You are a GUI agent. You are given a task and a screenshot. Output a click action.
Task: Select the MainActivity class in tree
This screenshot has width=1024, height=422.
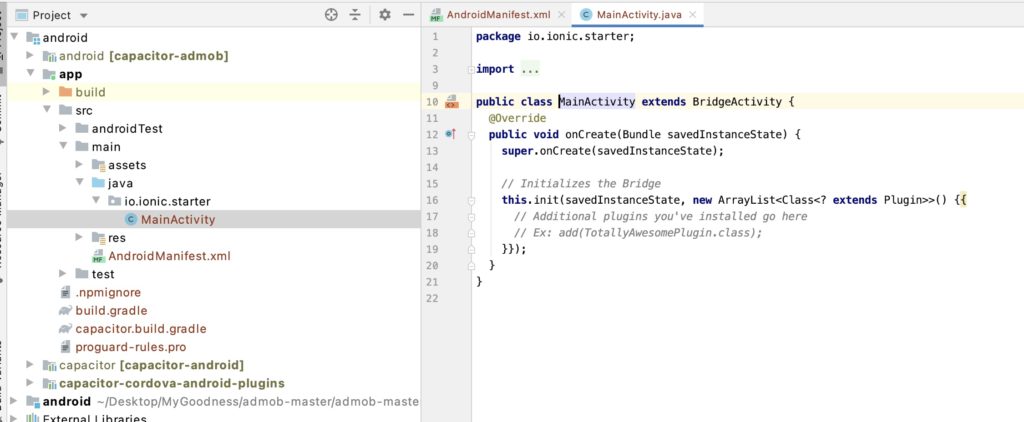pyautogui.click(x=178, y=219)
